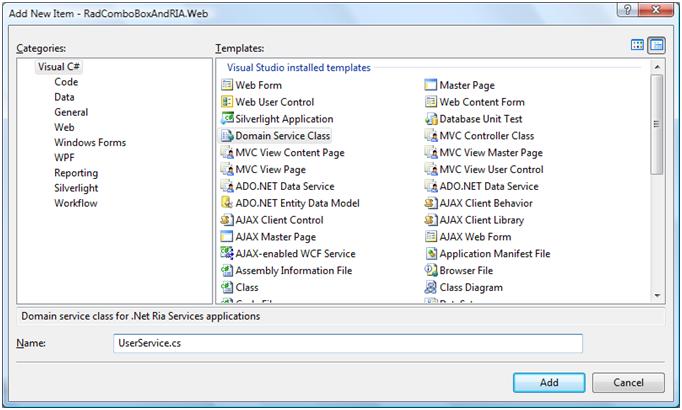Viewport: 682px width, 410px height.
Task: Select the Reporting category
Action: (x=76, y=173)
